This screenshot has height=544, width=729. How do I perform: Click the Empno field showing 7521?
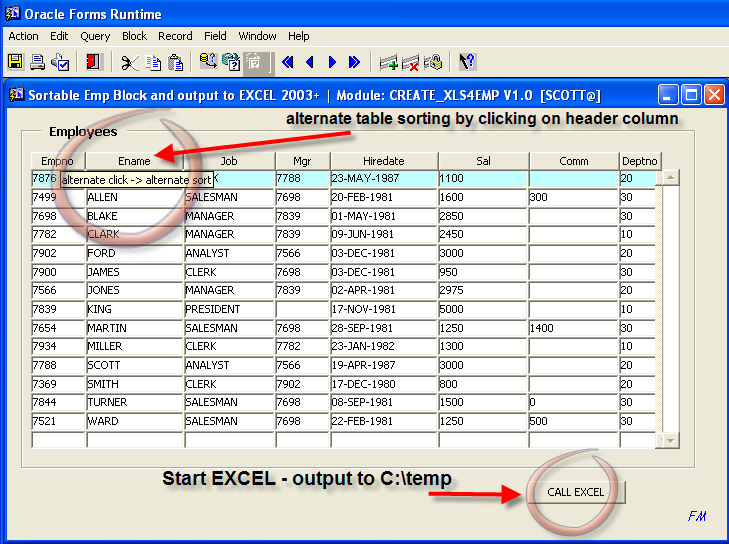point(58,421)
